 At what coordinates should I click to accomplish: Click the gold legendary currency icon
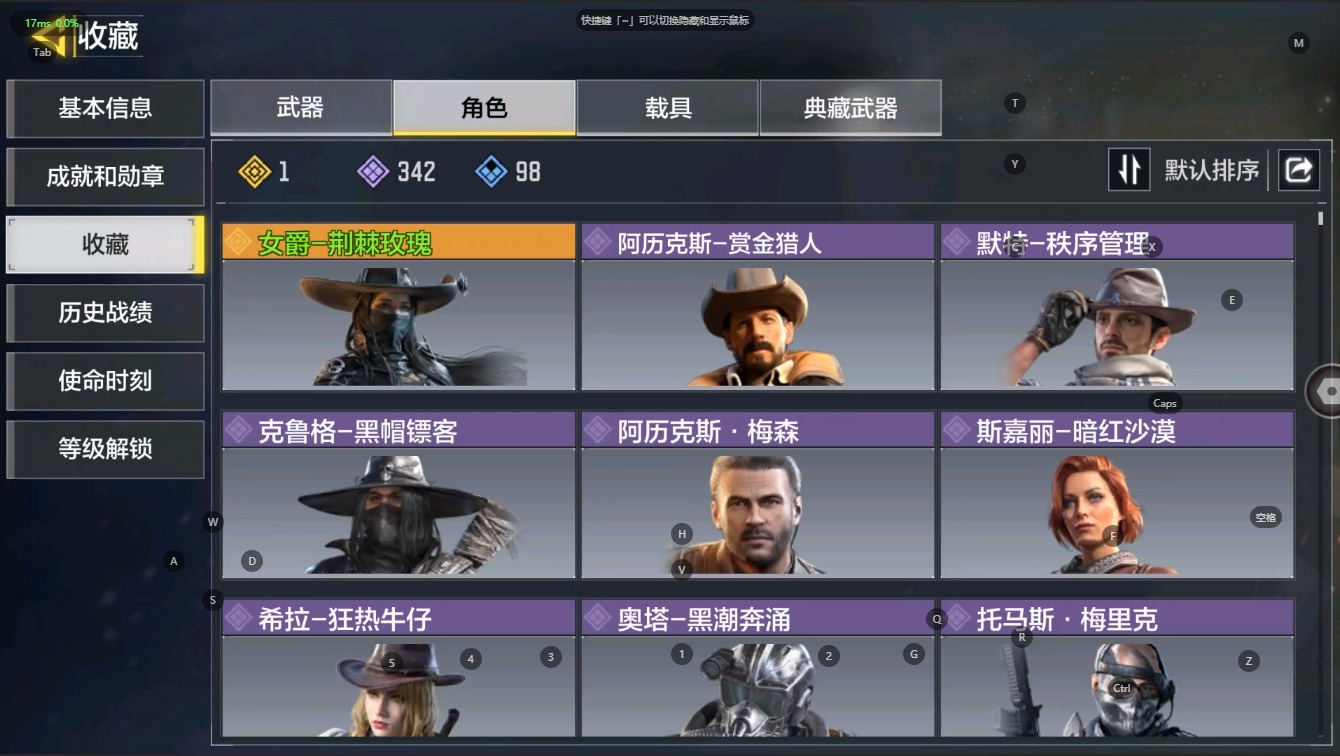255,172
